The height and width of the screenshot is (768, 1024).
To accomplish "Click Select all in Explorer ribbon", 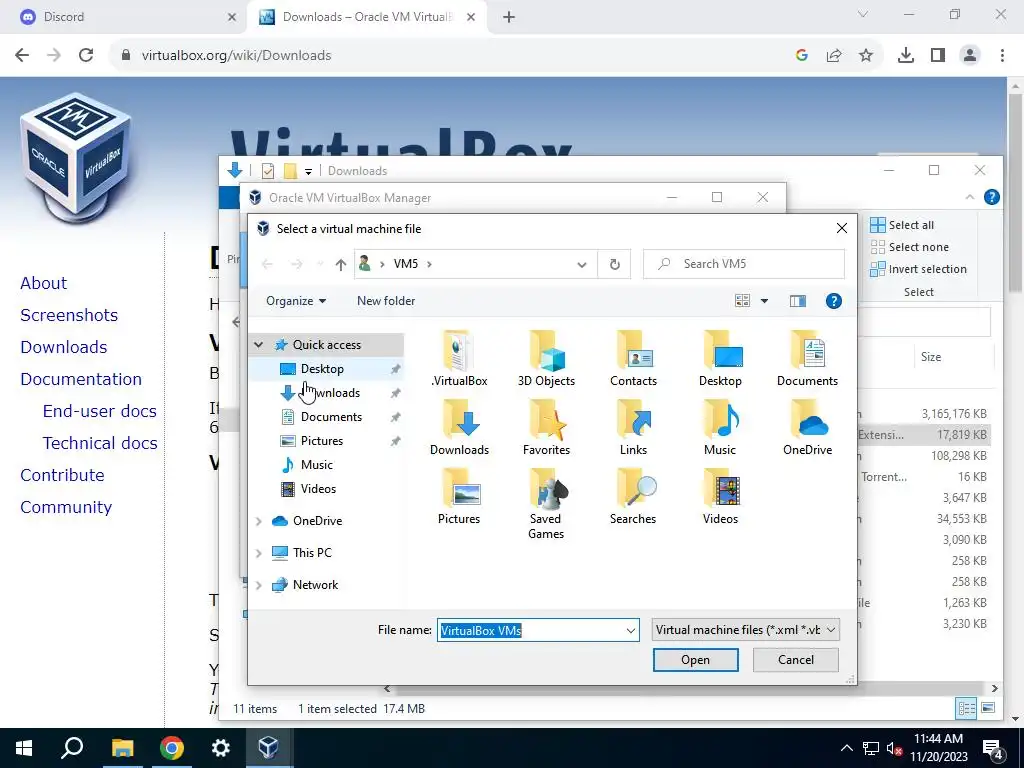I will pos(902,225).
